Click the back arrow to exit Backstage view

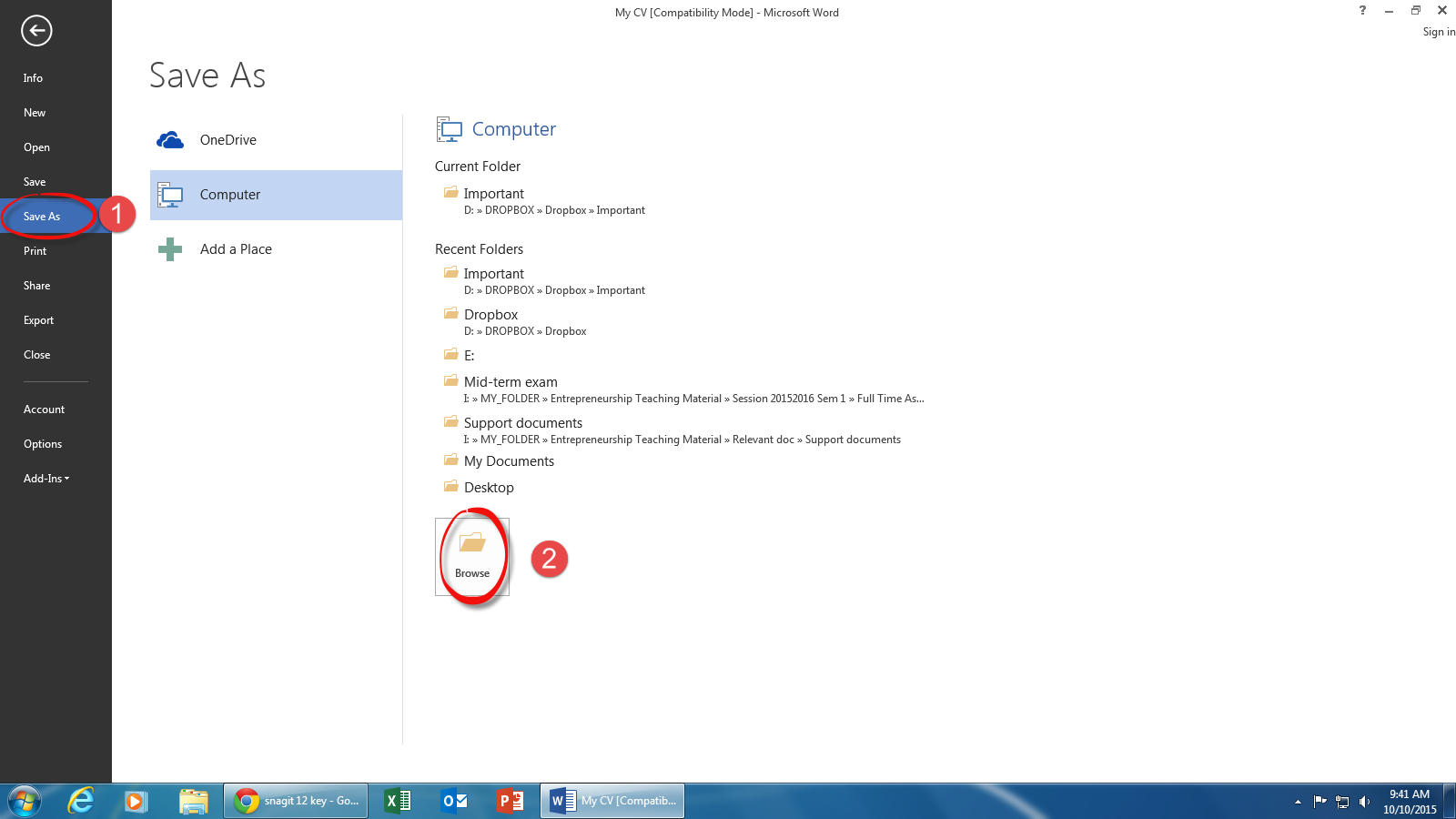[x=36, y=31]
